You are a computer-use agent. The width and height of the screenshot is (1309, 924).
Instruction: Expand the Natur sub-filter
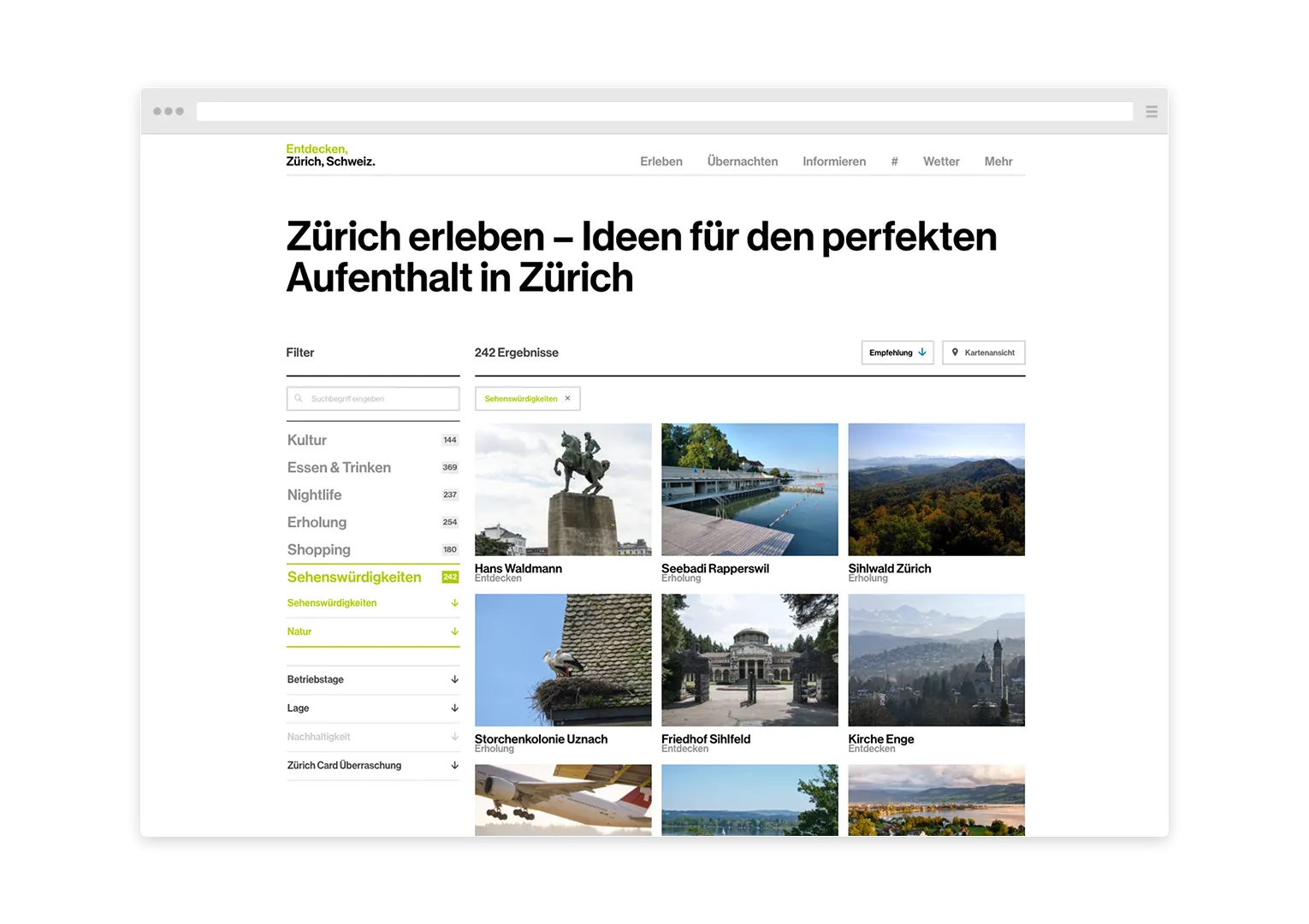tap(373, 631)
